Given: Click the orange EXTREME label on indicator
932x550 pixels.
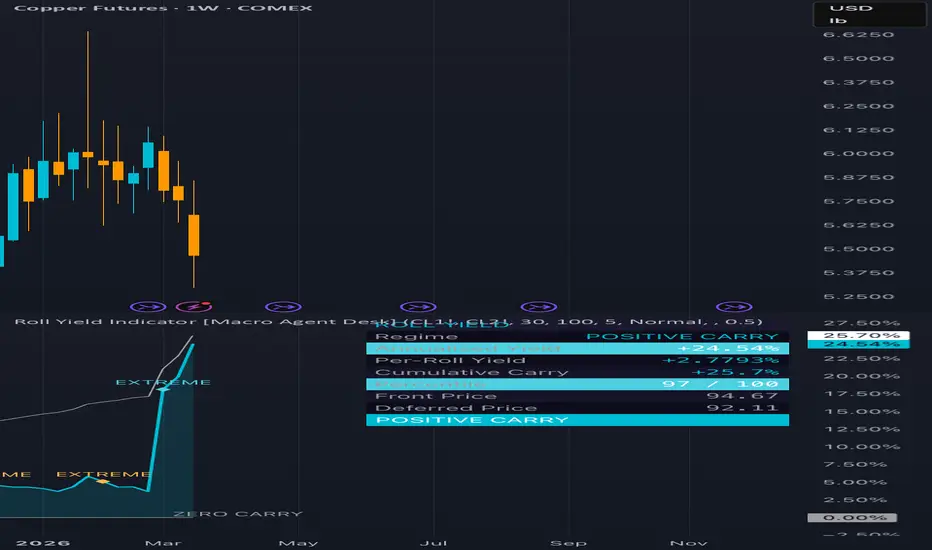Looking at the screenshot, I should (x=103, y=474).
